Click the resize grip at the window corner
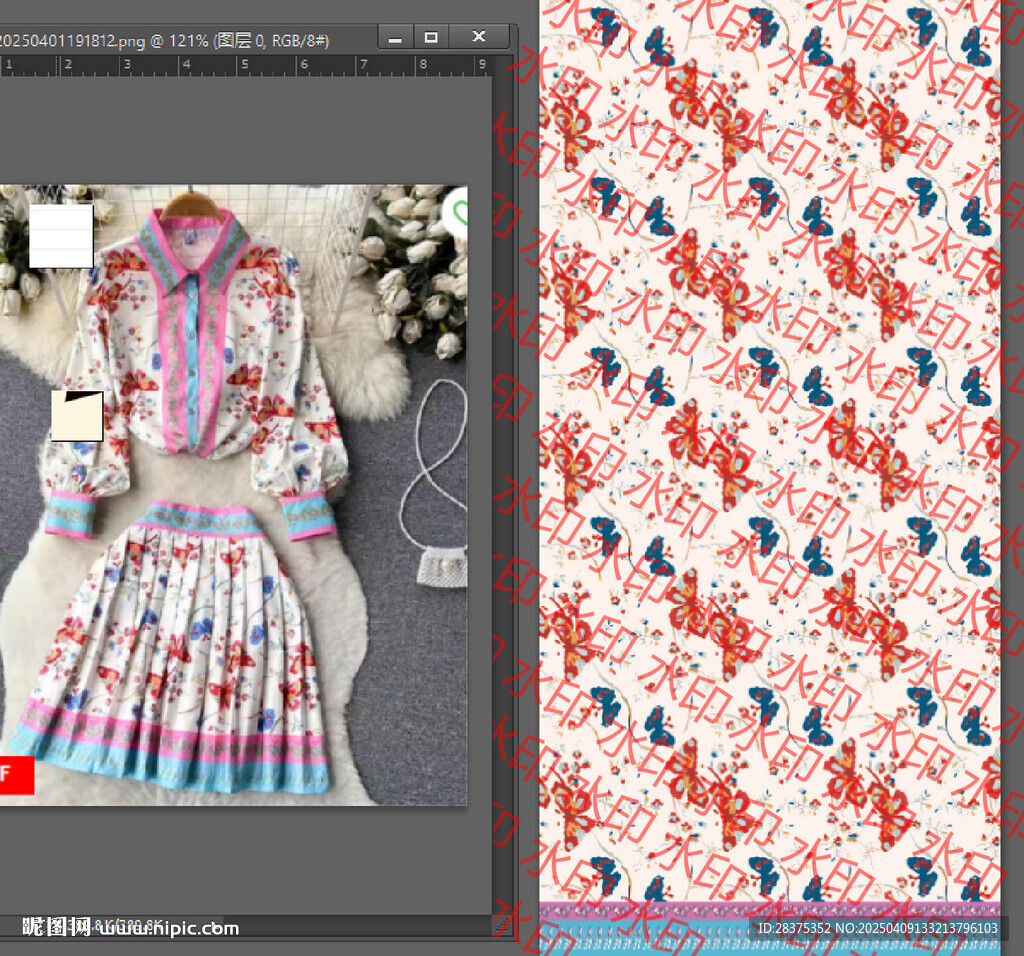This screenshot has height=956, width=1024. [502, 927]
